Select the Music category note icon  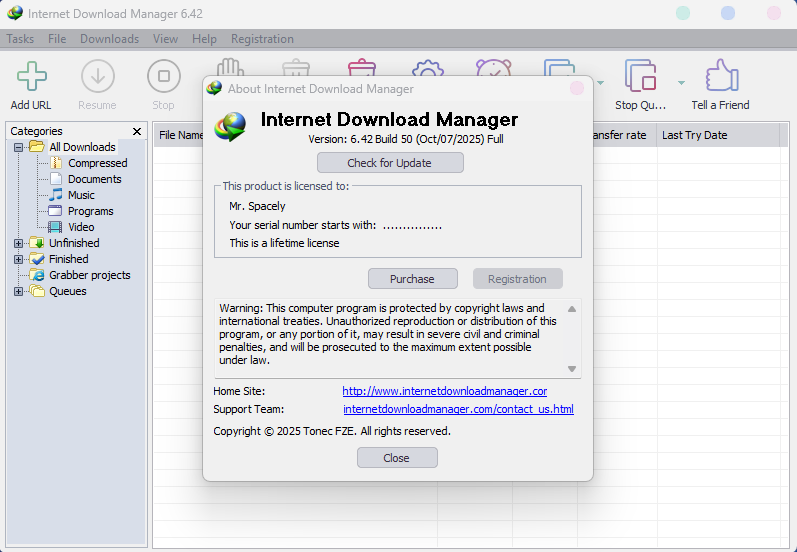click(x=56, y=195)
